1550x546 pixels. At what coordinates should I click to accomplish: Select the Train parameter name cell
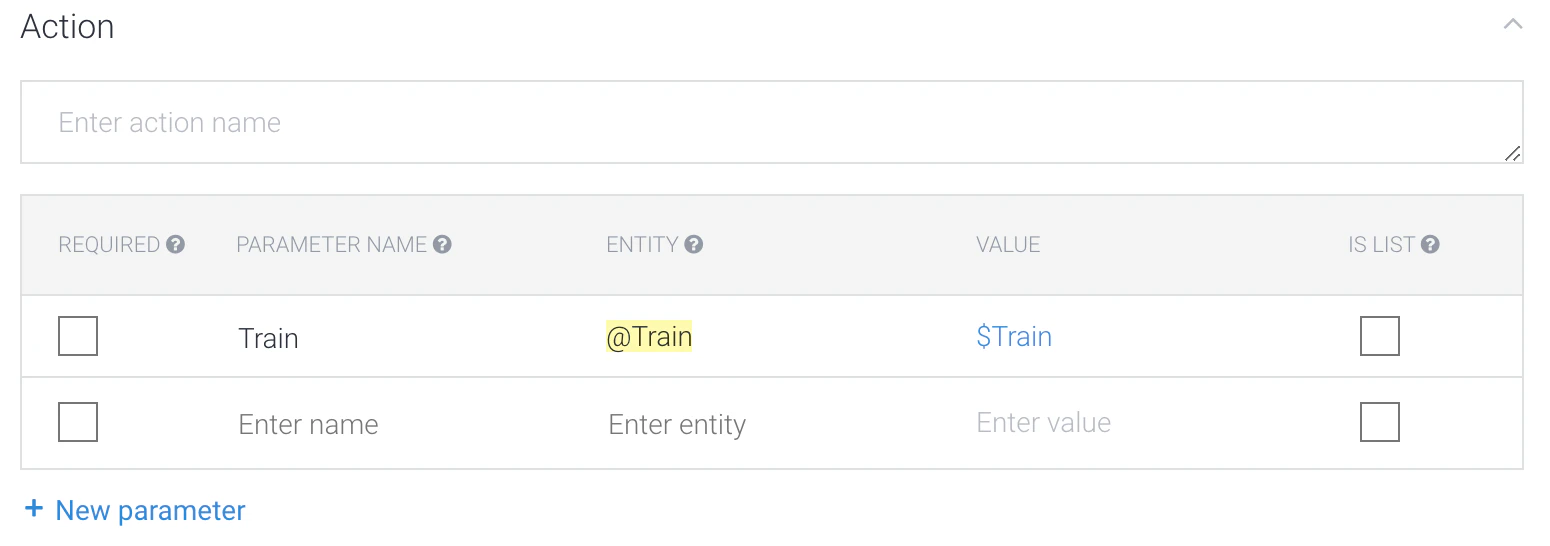coord(268,338)
